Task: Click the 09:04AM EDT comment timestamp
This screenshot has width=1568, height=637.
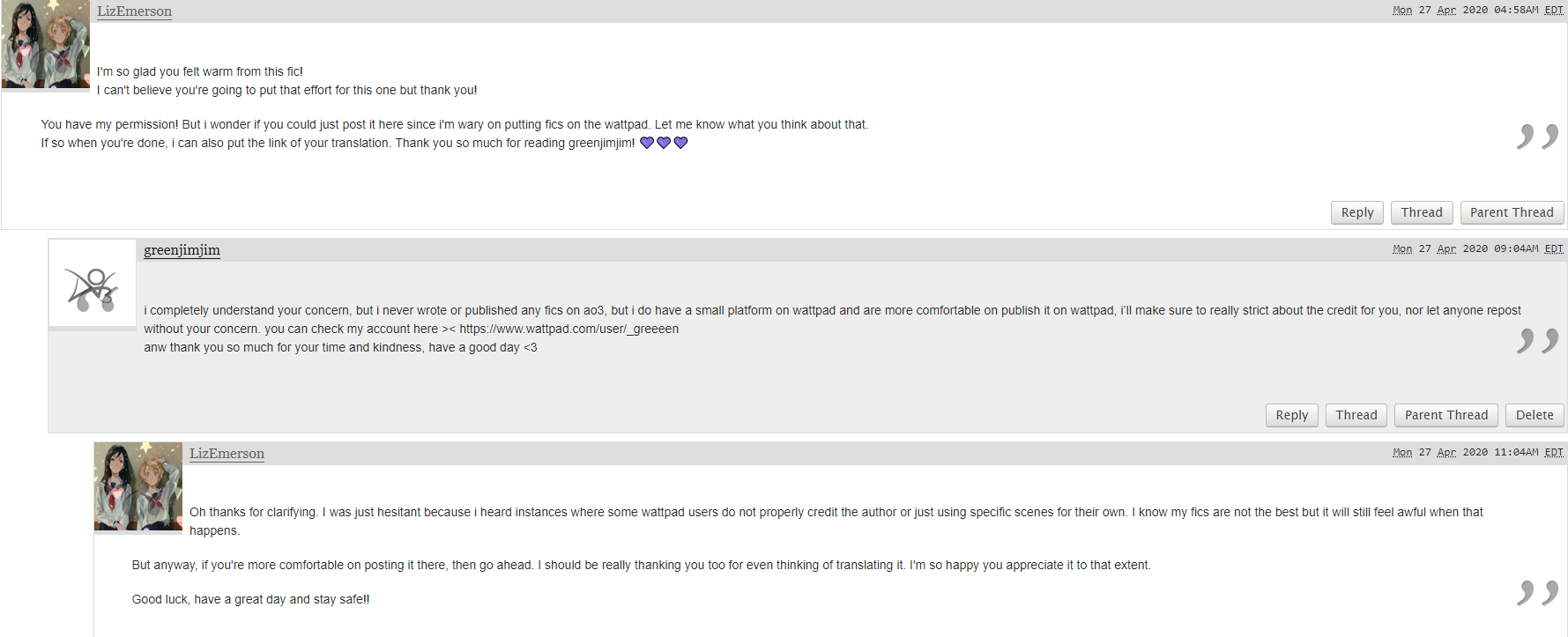Action: pyautogui.click(x=1478, y=249)
